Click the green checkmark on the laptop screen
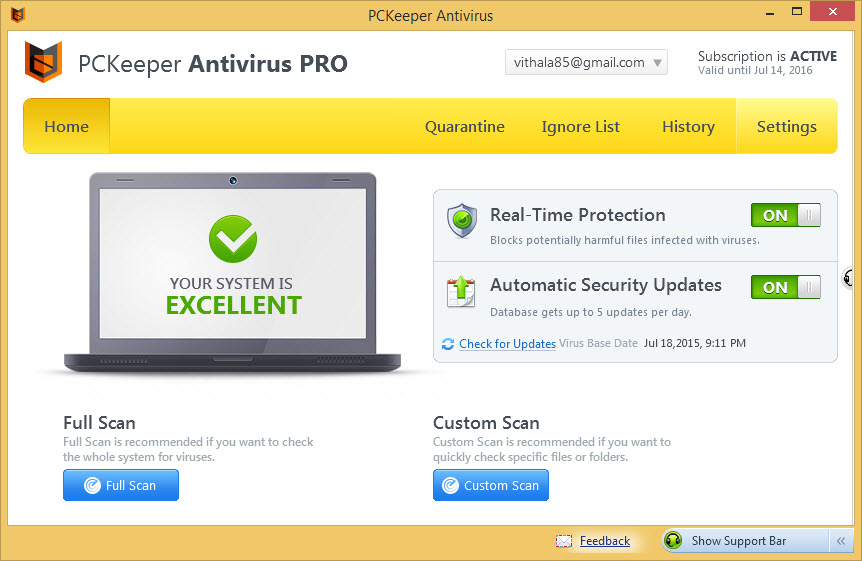 (x=233, y=239)
